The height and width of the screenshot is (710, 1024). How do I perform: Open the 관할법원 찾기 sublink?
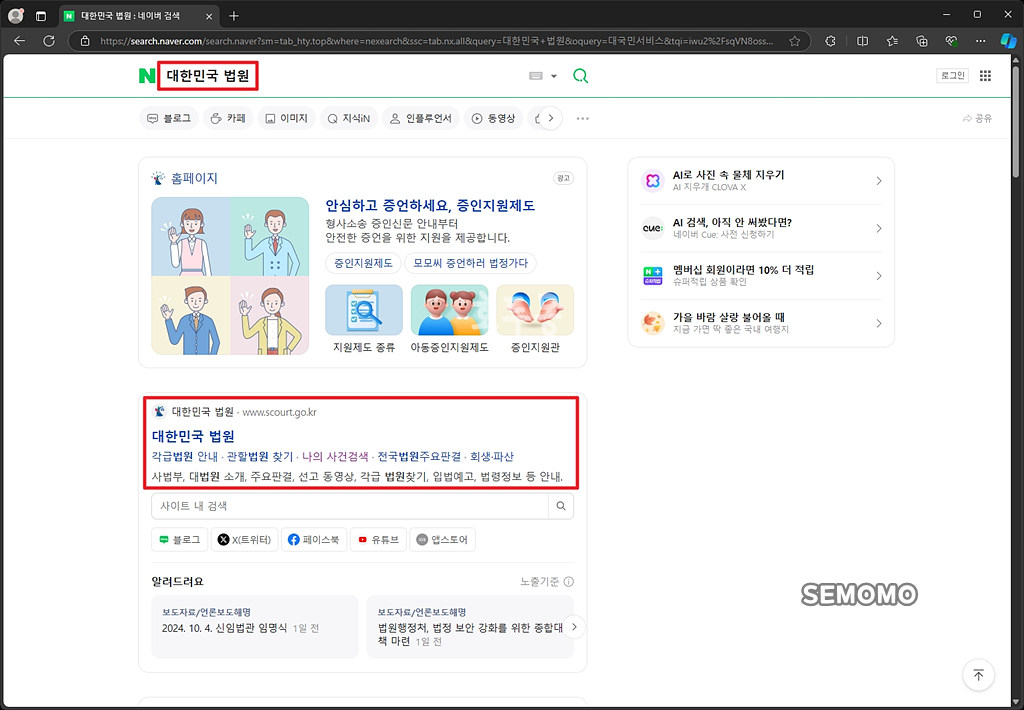point(260,457)
